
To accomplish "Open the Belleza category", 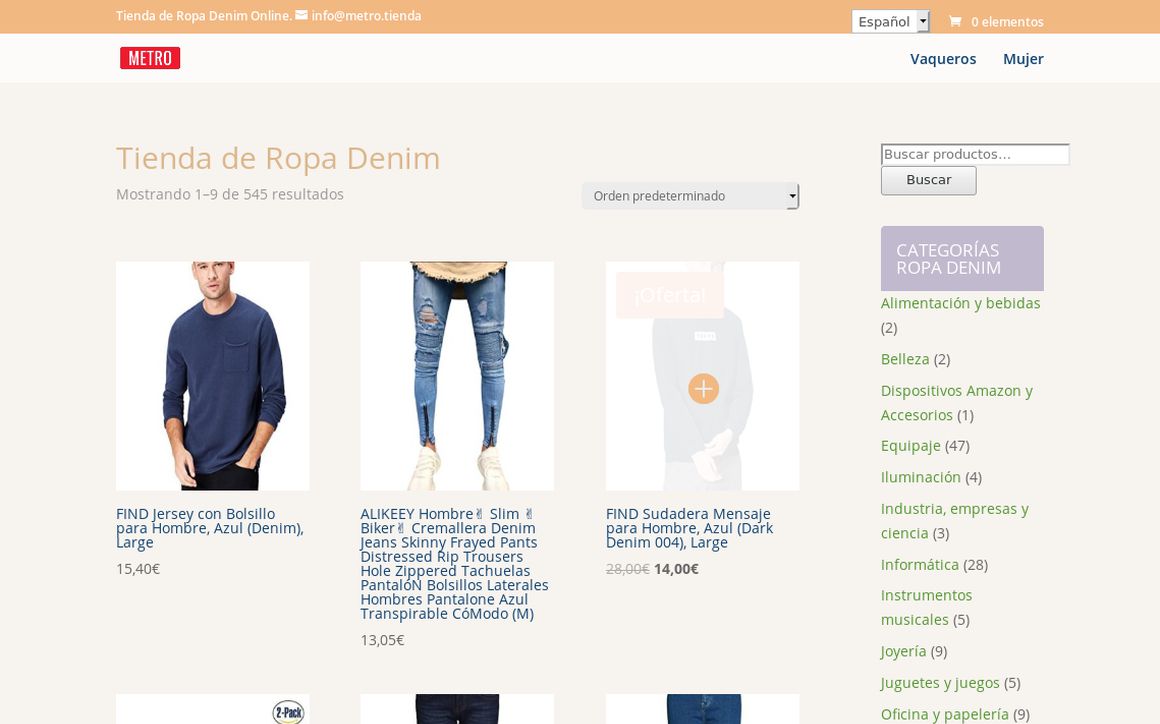I will click(x=904, y=358).
